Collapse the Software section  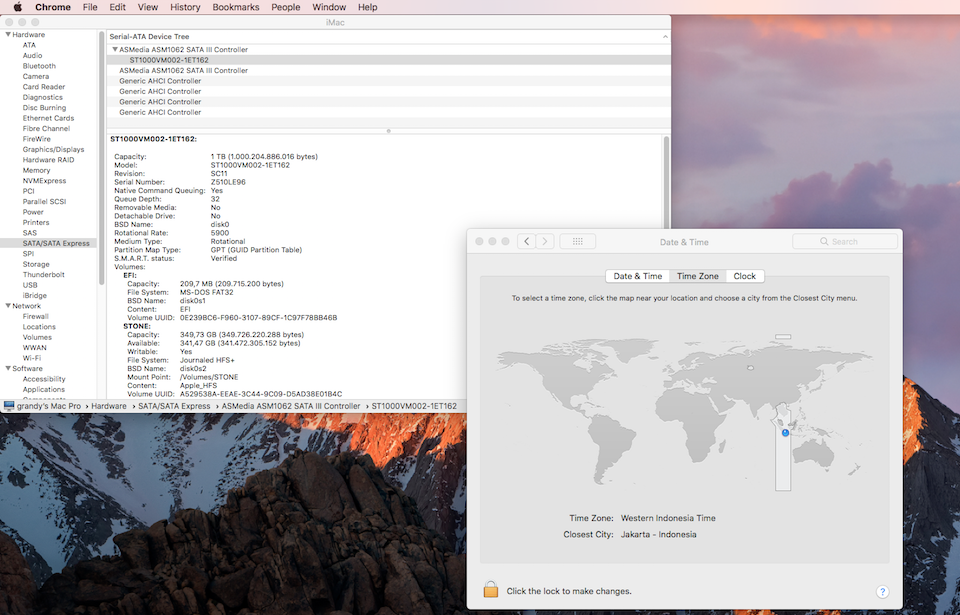(8, 369)
